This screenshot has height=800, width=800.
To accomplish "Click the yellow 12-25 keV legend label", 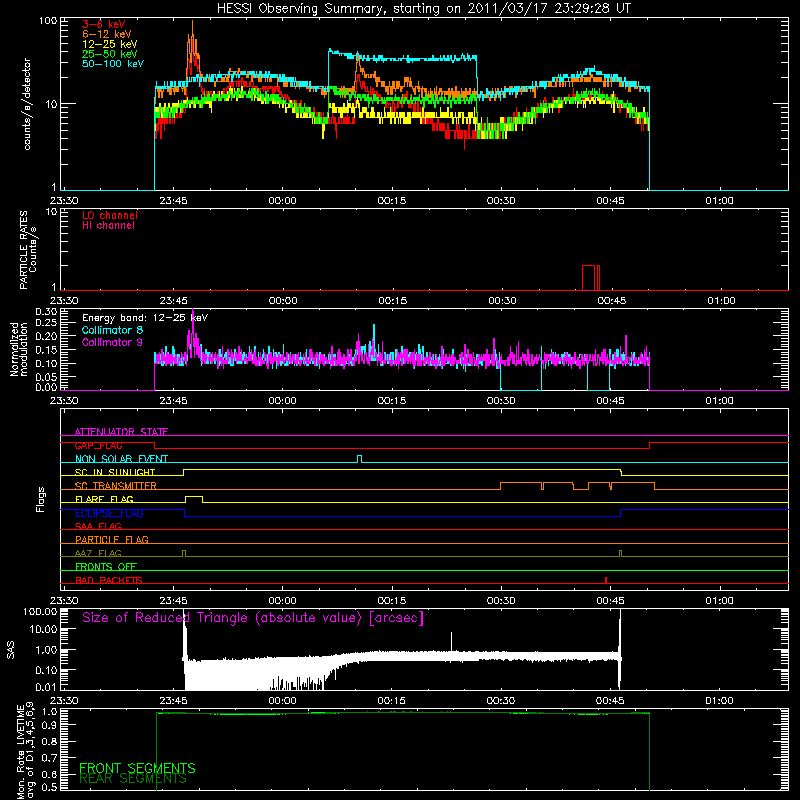I will [110, 44].
